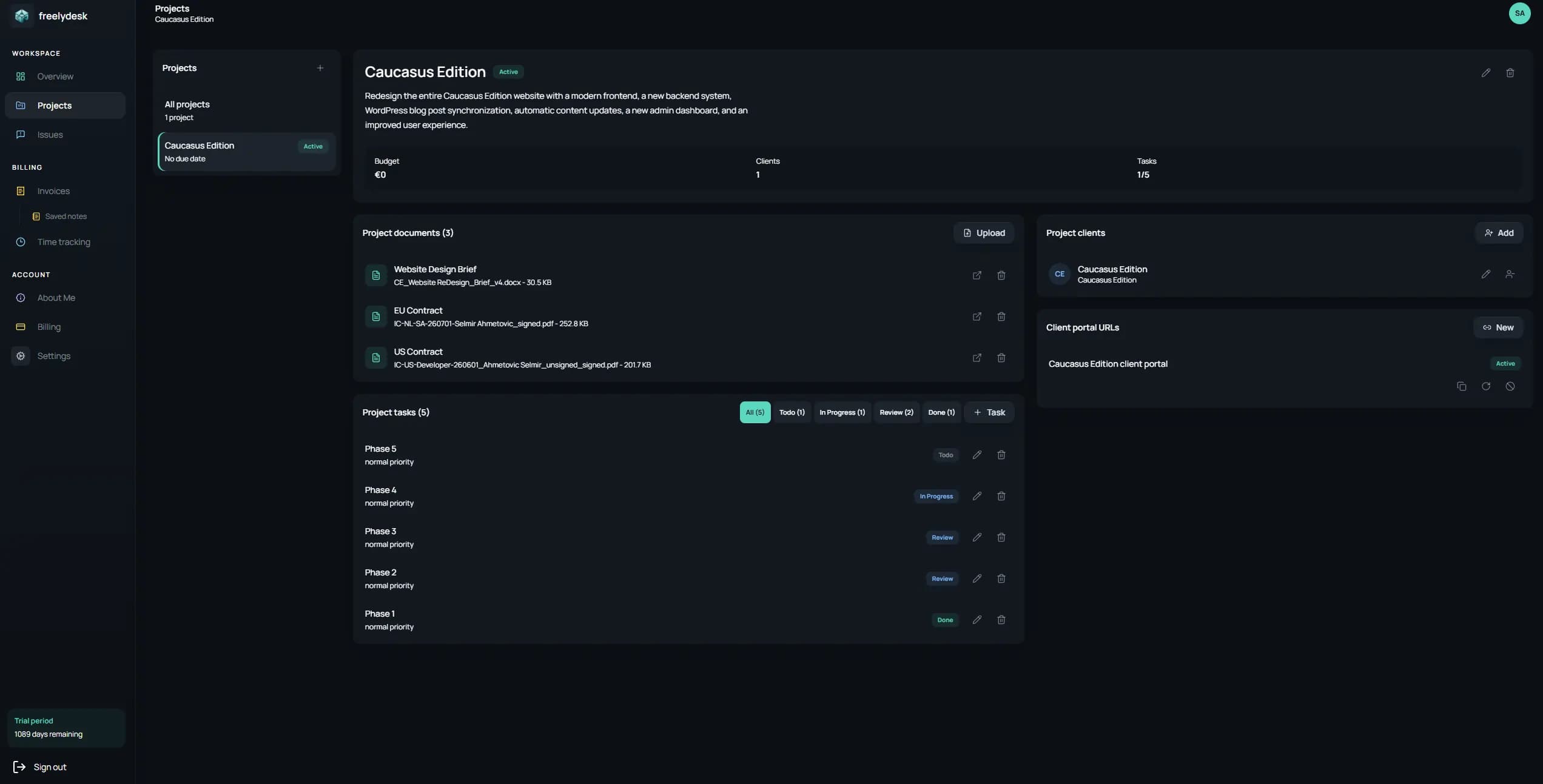Upload a project document

pos(984,233)
